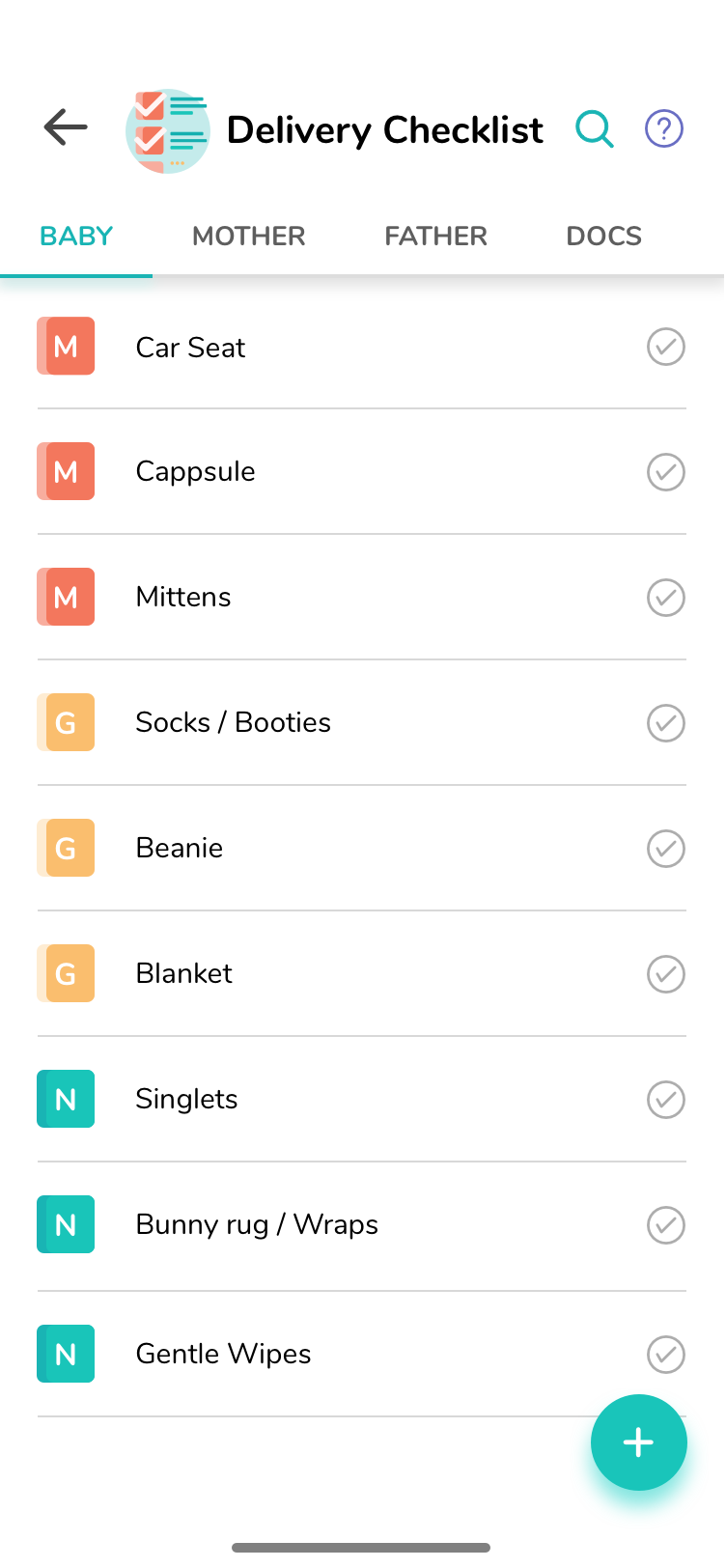Switch to the FATHER tab

tap(435, 237)
